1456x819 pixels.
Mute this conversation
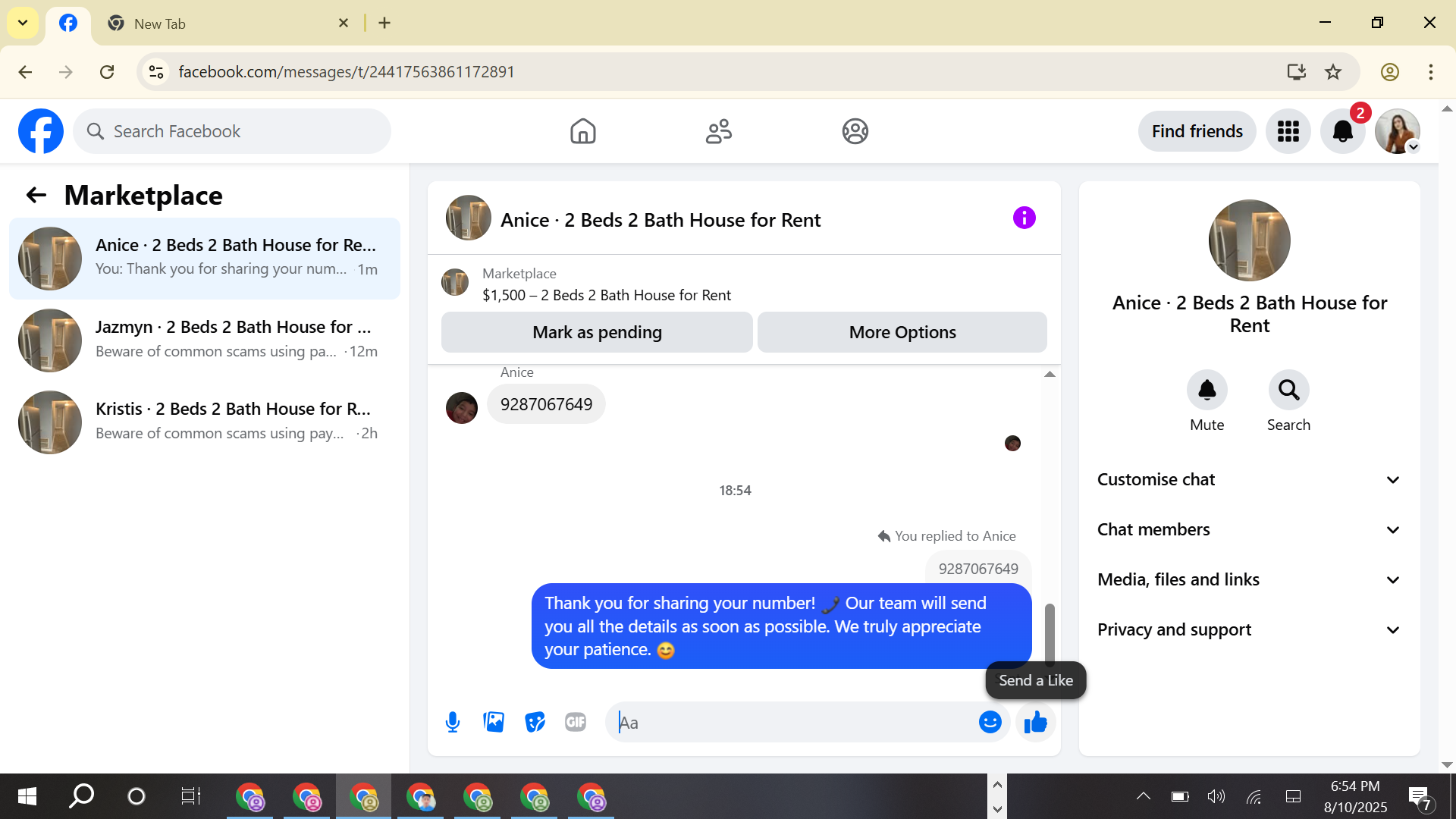click(x=1207, y=391)
